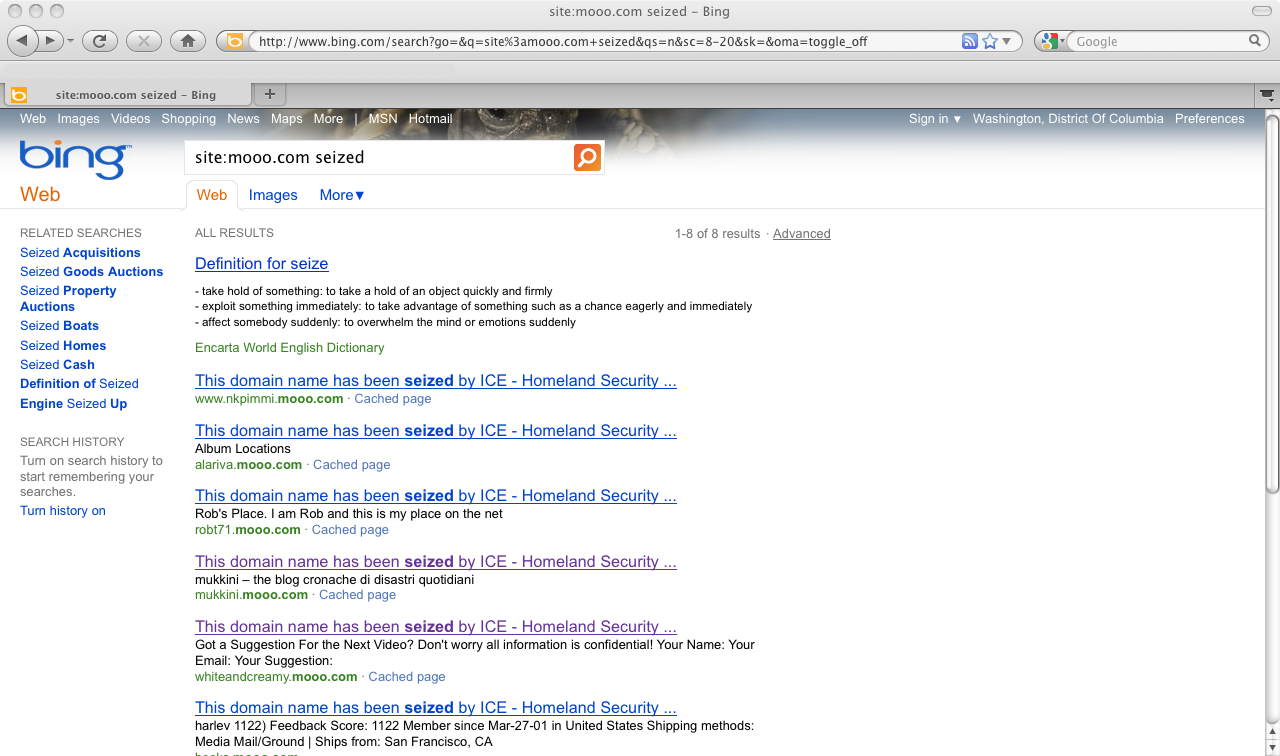Click the RSS feed icon in address bar
Screen dimensions: 1280x756
(x=969, y=41)
